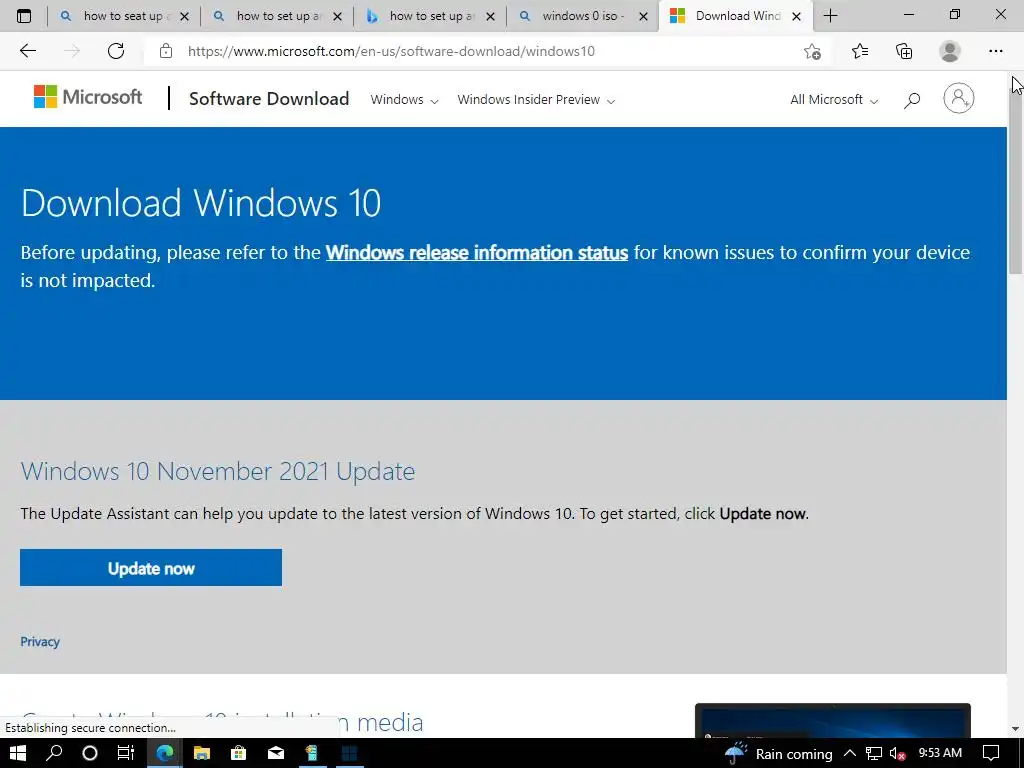The width and height of the screenshot is (1024, 768).
Task: Click the laptop image thumbnail
Action: click(x=833, y=720)
